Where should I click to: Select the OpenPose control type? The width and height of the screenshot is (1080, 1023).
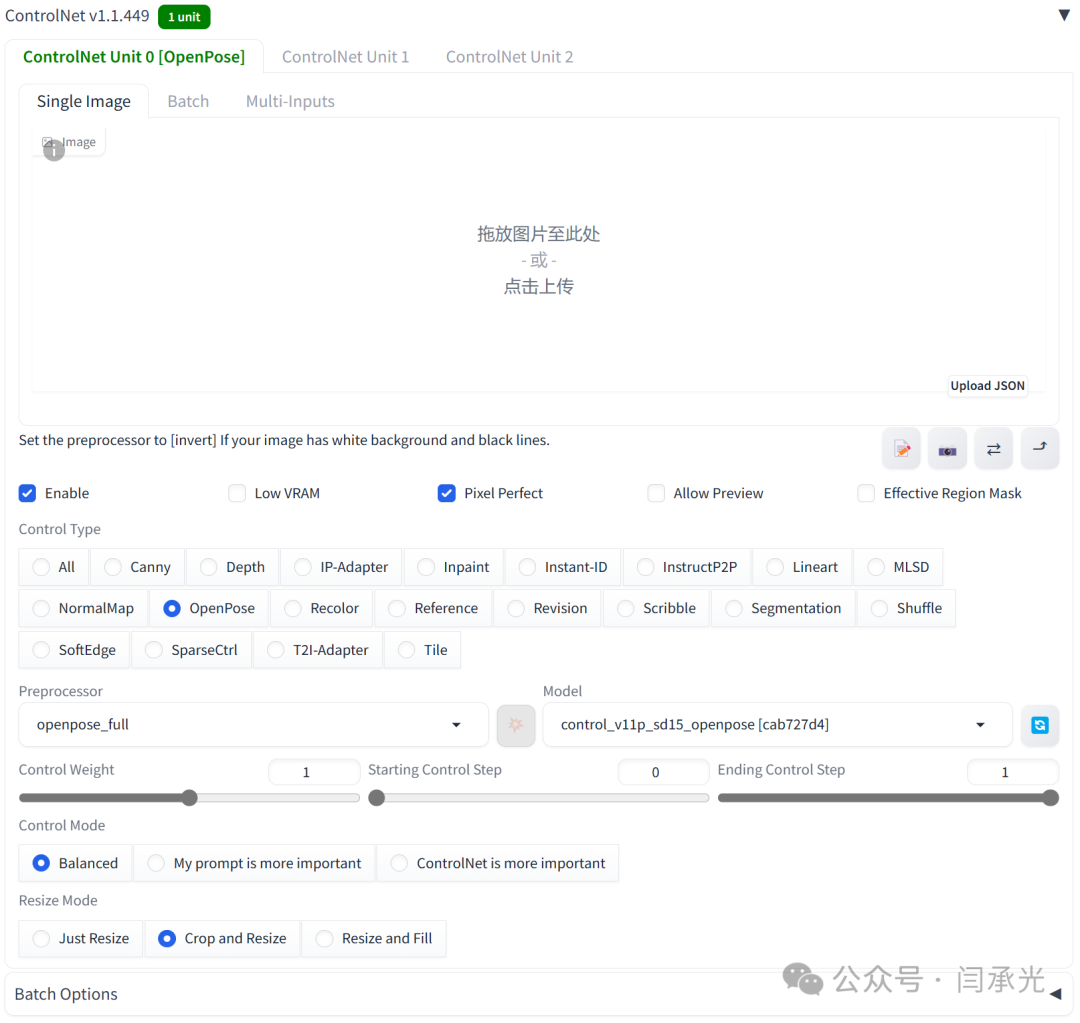pyautogui.click(x=209, y=608)
